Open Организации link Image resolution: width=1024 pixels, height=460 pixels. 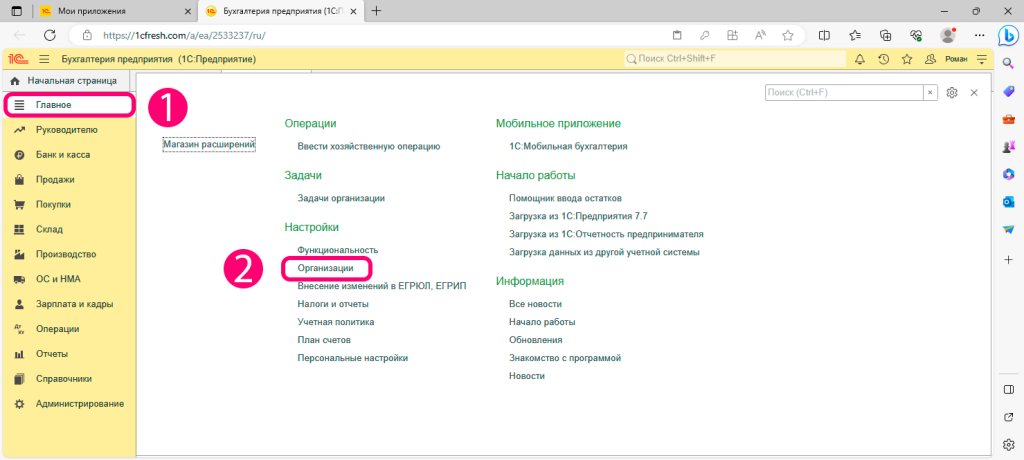click(x=325, y=268)
